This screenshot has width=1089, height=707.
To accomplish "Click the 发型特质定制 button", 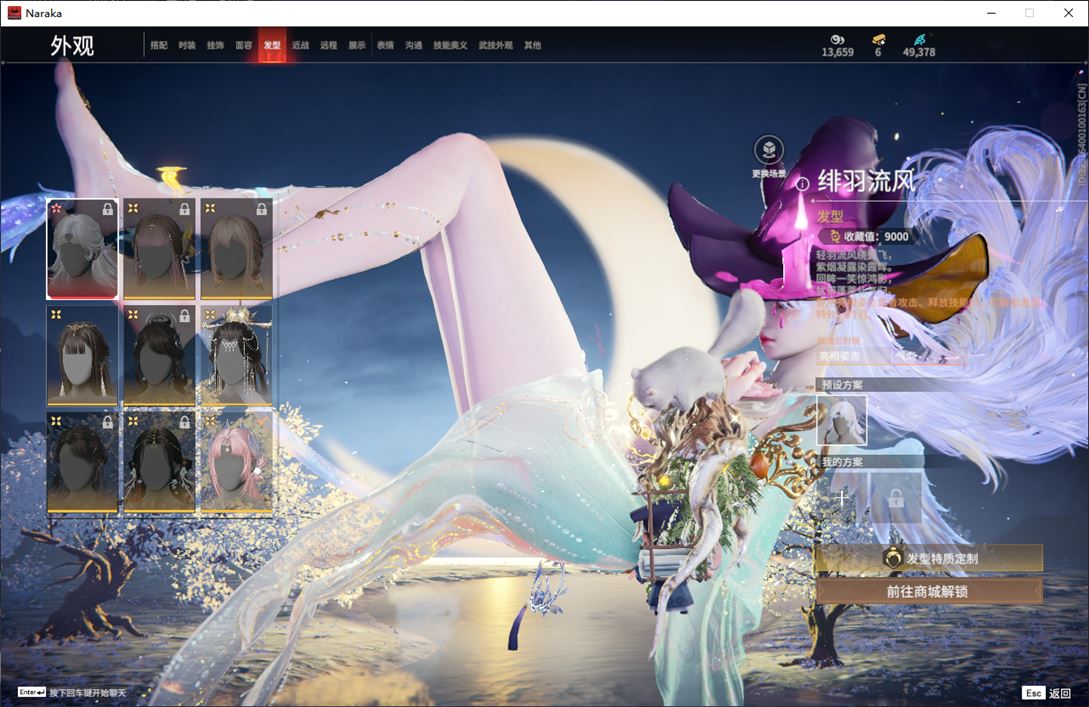I will [x=929, y=558].
